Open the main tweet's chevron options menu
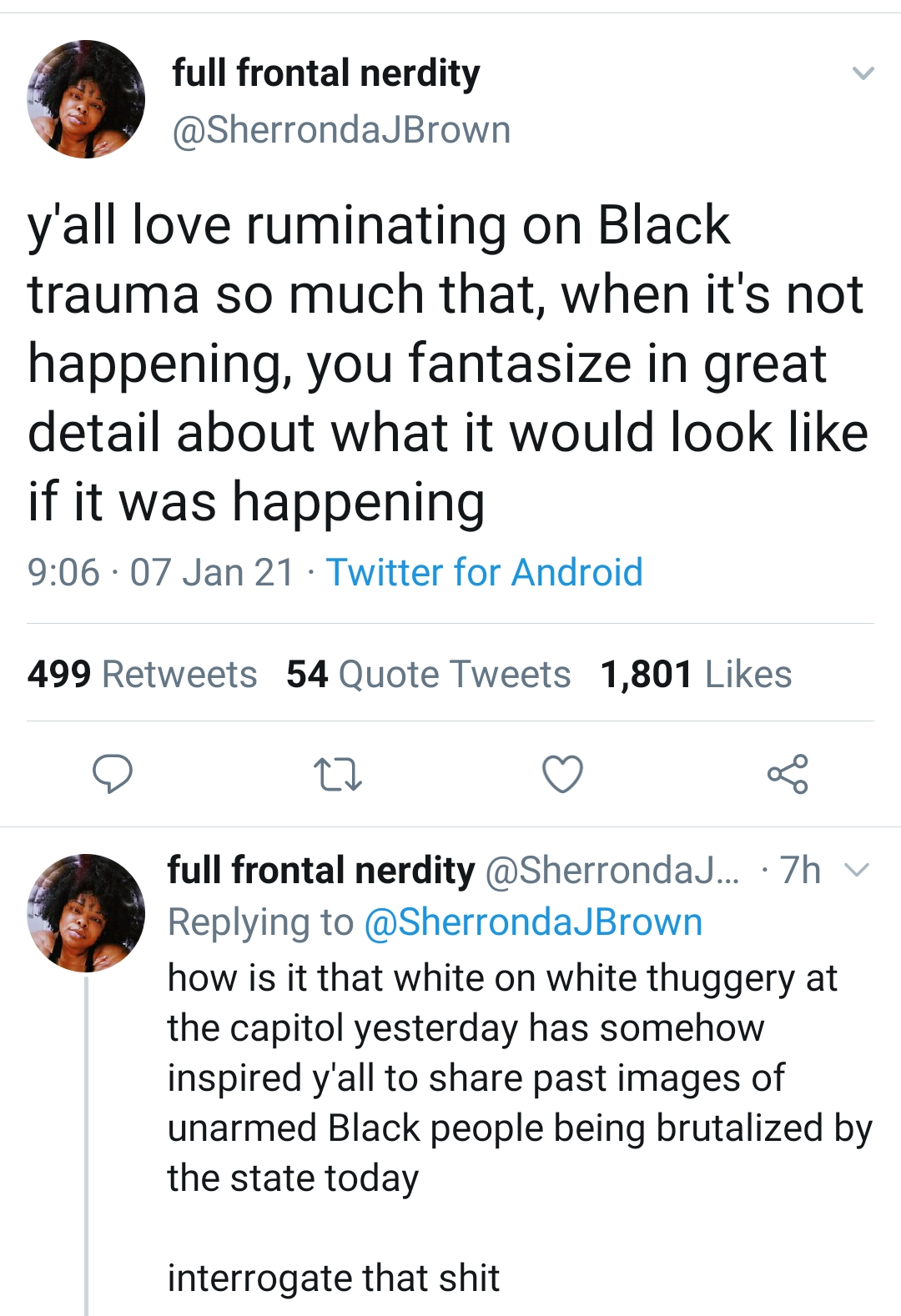Image resolution: width=901 pixels, height=1316 pixels. point(863,73)
